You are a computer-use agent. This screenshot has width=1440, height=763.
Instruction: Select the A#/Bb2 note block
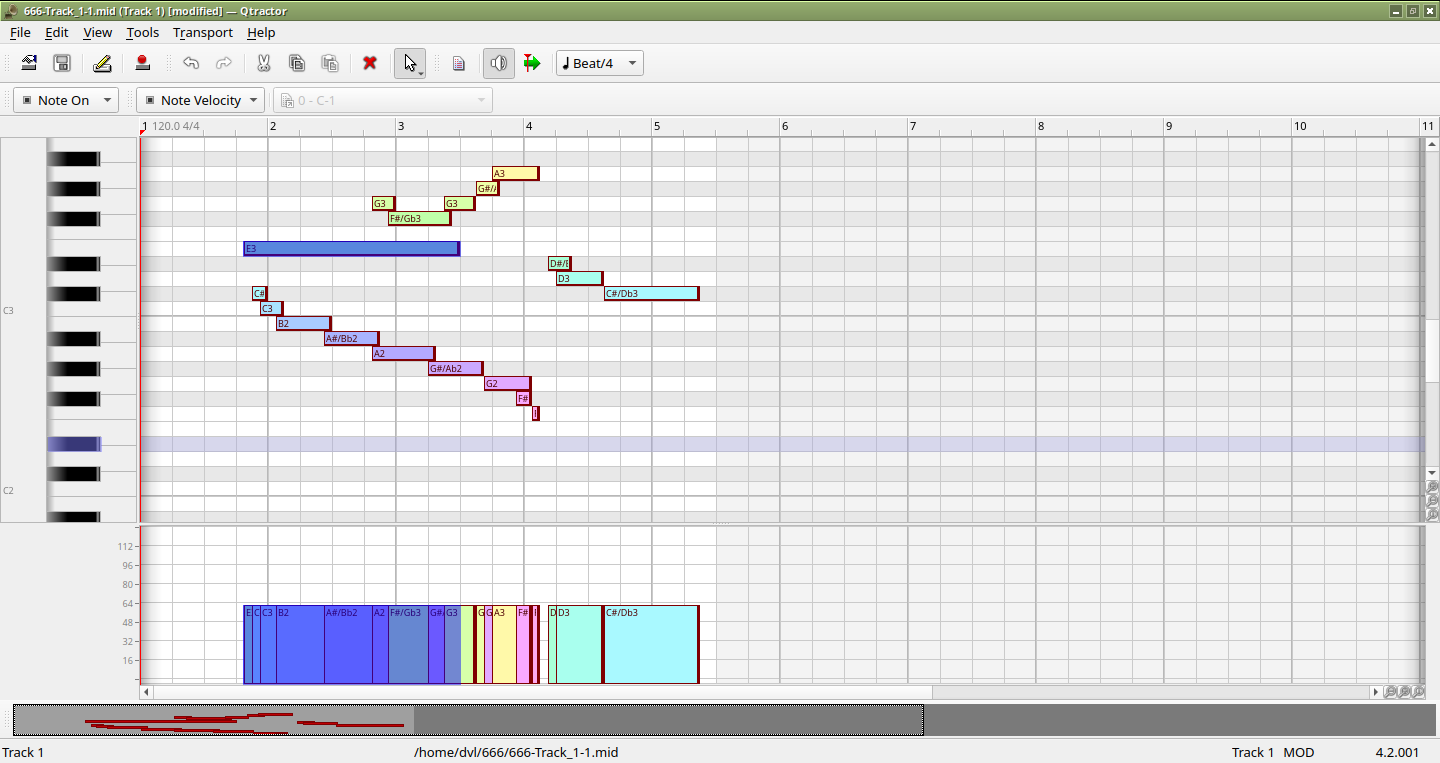(x=352, y=338)
